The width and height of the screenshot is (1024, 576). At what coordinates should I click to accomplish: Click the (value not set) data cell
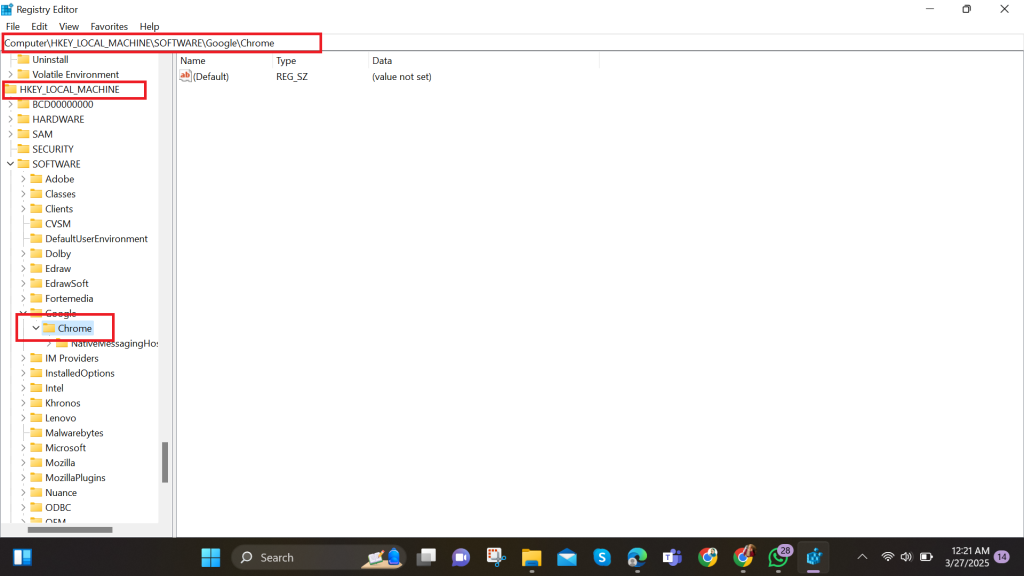pyautogui.click(x=402, y=77)
